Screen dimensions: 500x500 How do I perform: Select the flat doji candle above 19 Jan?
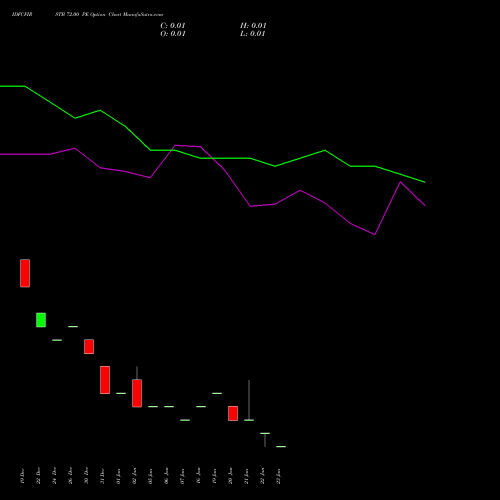coord(217,393)
